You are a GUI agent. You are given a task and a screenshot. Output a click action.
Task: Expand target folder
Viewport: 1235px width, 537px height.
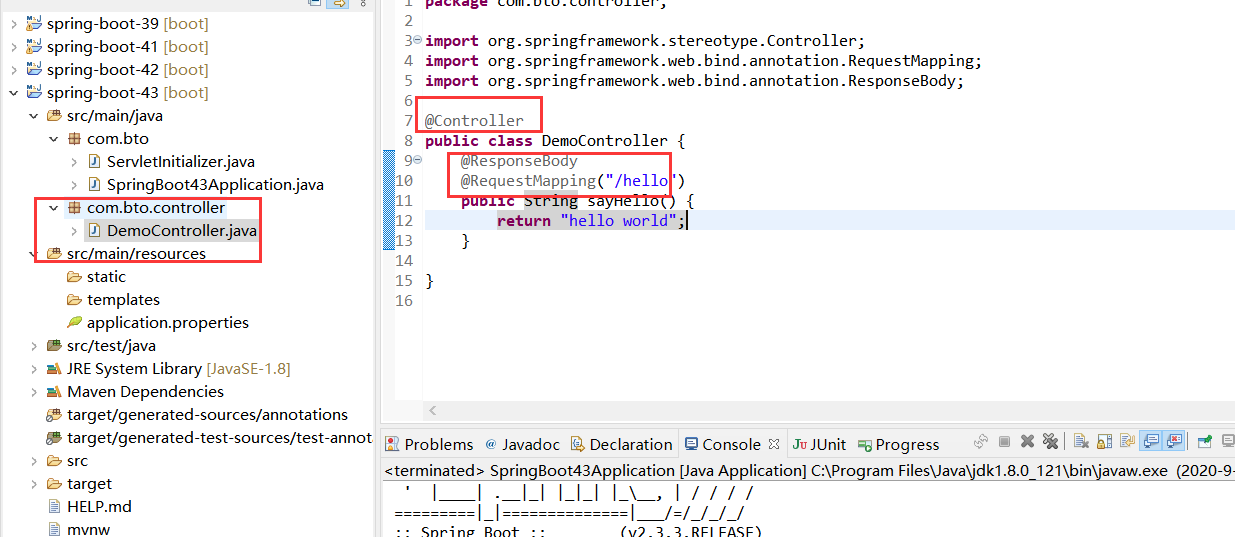coord(33,483)
